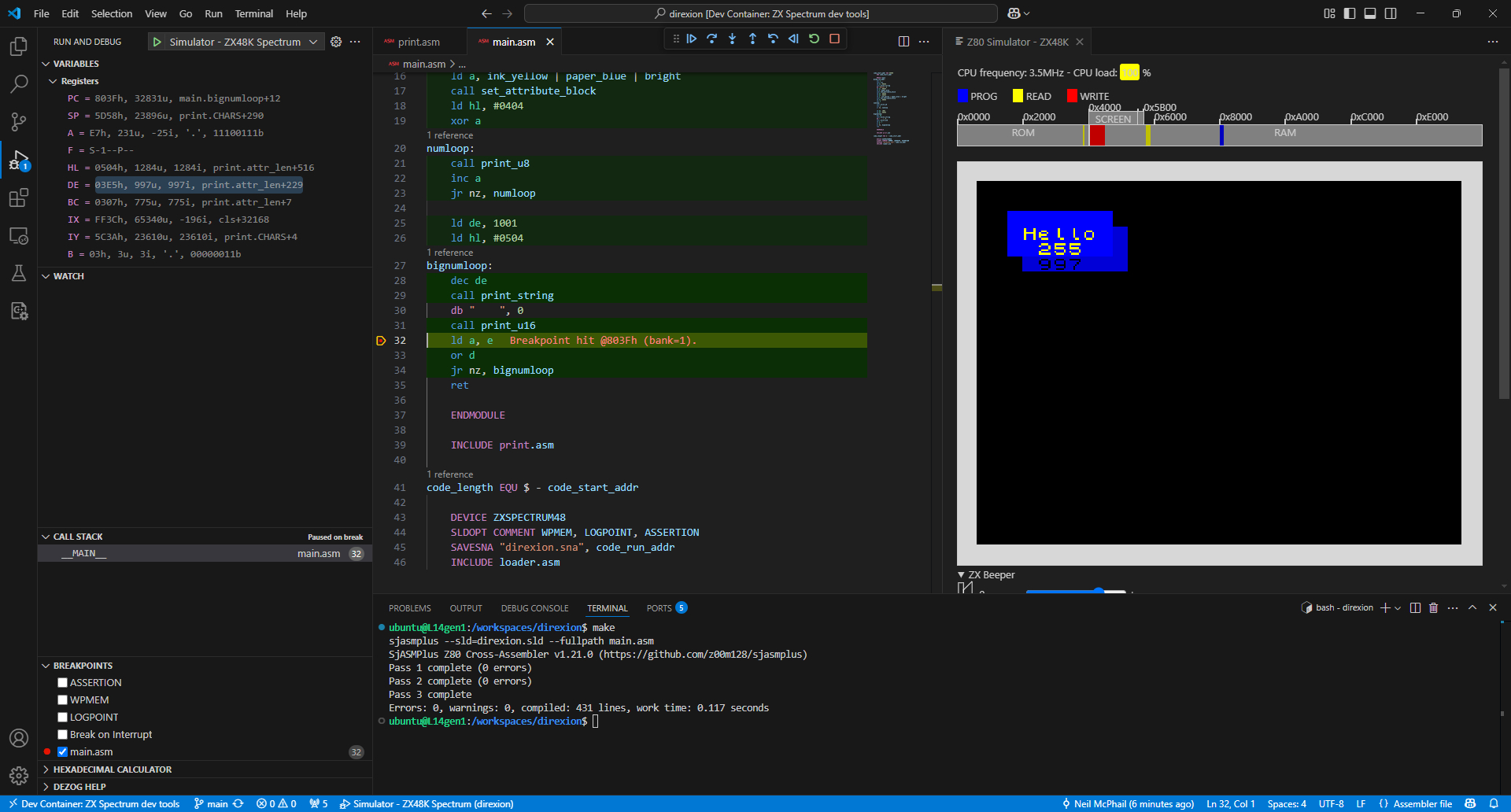Step Back in the debug toolbar
This screenshot has width=1511, height=812.
click(x=774, y=39)
